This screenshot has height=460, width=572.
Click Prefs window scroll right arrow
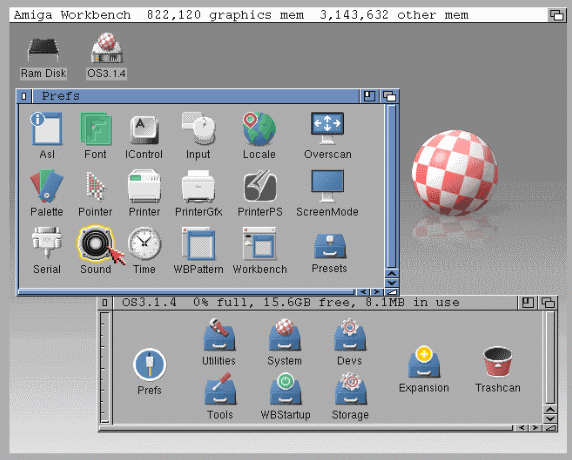coord(376,292)
